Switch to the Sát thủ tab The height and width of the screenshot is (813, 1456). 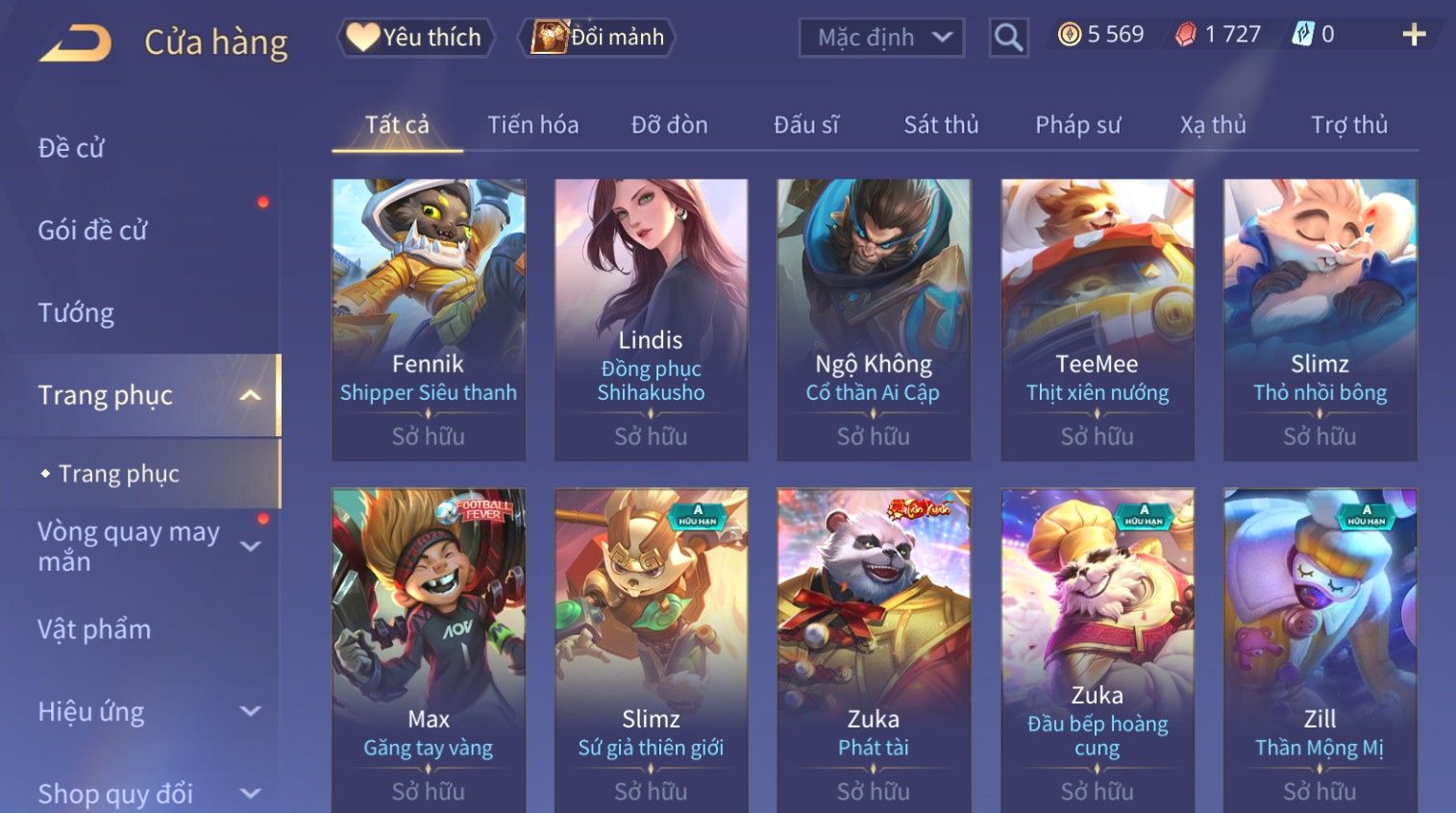point(941,125)
